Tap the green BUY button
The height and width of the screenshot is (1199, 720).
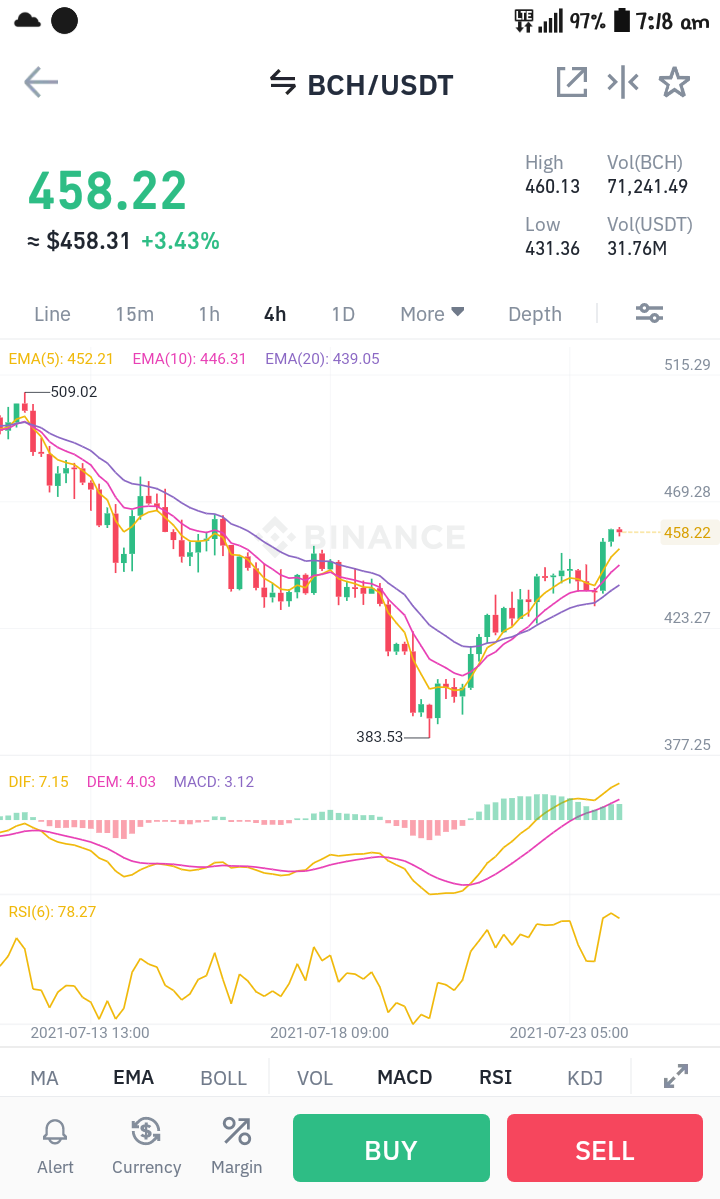point(391,1148)
